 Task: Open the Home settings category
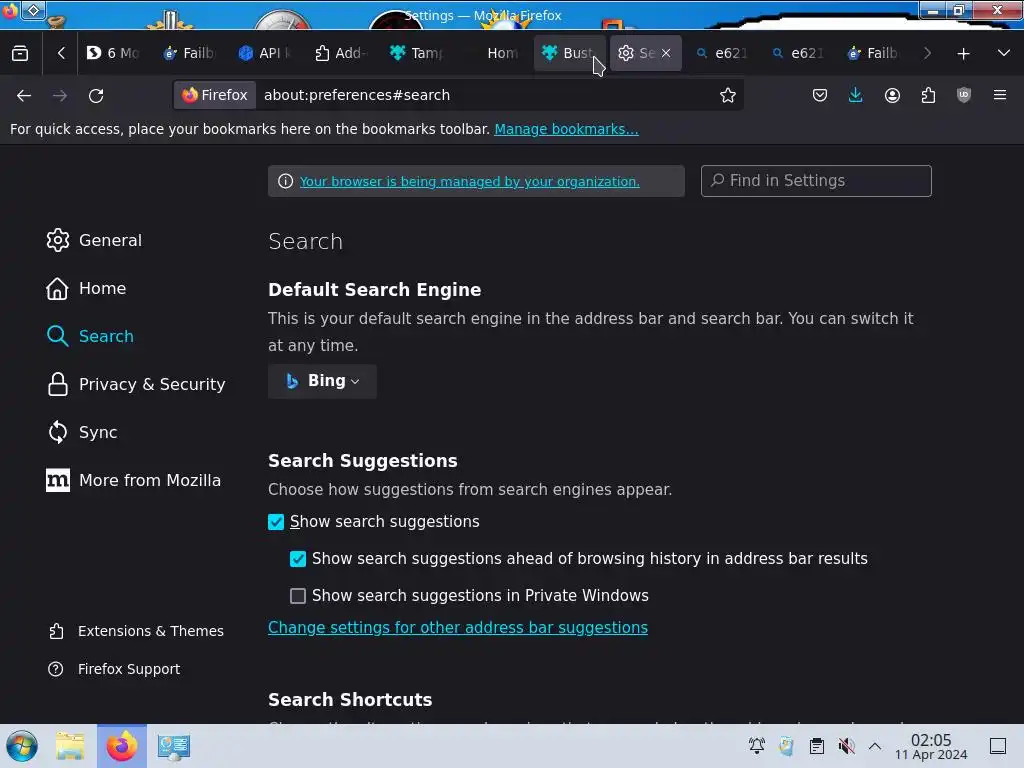[x=86, y=288]
